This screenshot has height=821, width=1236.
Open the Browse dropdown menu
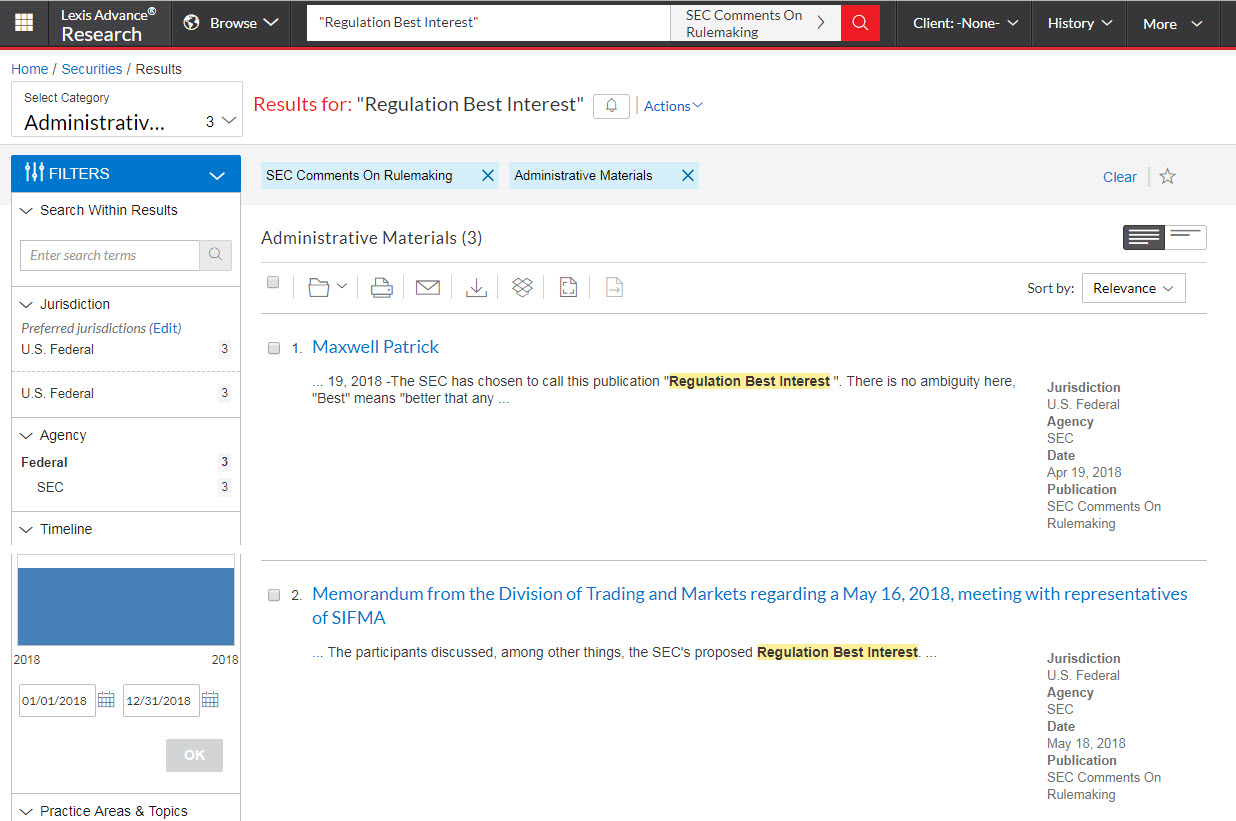[231, 23]
